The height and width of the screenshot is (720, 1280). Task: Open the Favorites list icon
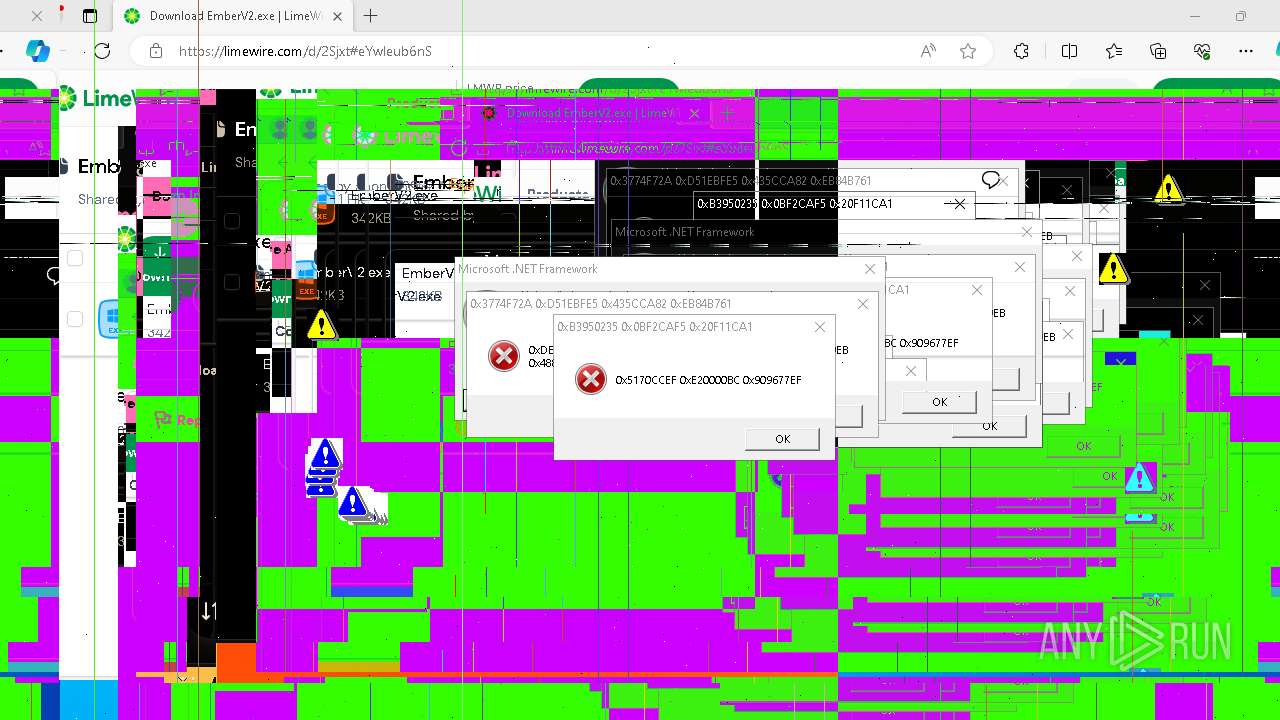[1114, 51]
